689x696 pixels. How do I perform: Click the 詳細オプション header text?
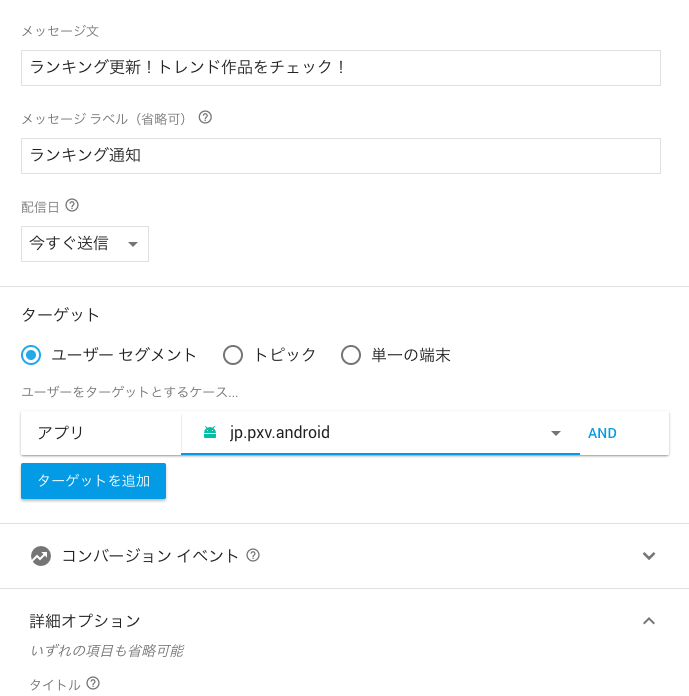pyautogui.click(x=85, y=621)
